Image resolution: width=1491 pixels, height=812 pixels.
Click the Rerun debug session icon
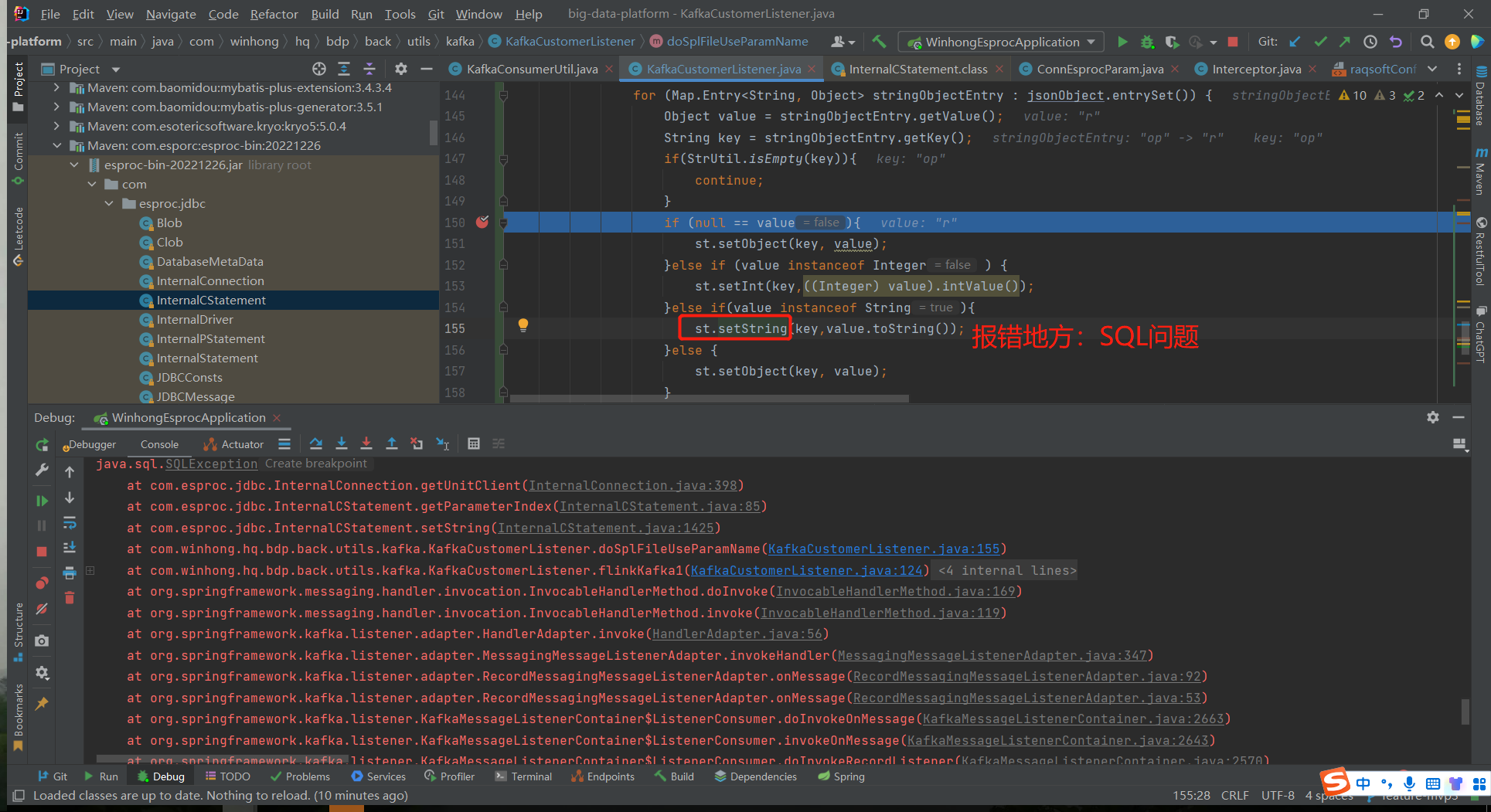pyautogui.click(x=42, y=445)
